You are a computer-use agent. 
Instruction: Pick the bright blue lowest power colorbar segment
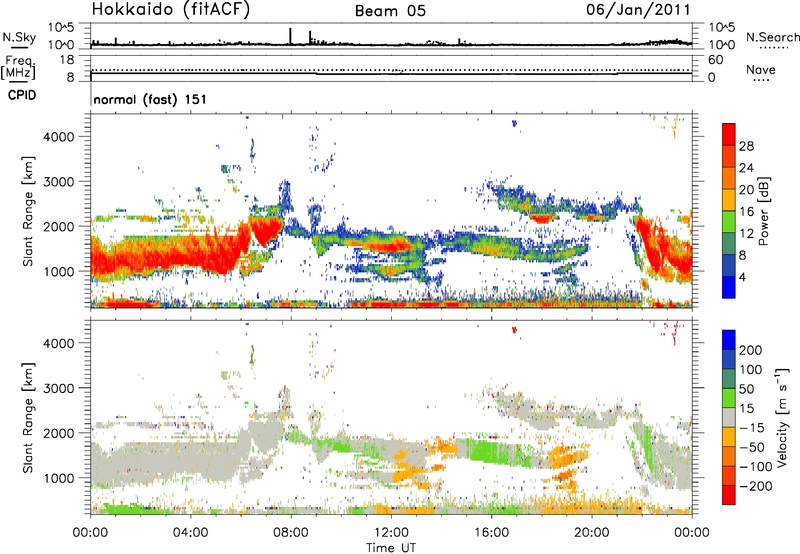729,288
